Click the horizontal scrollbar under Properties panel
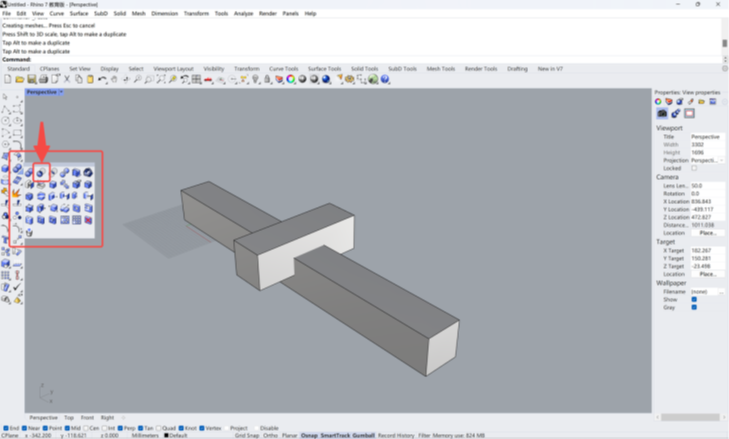The width and height of the screenshot is (729, 439). [689, 418]
